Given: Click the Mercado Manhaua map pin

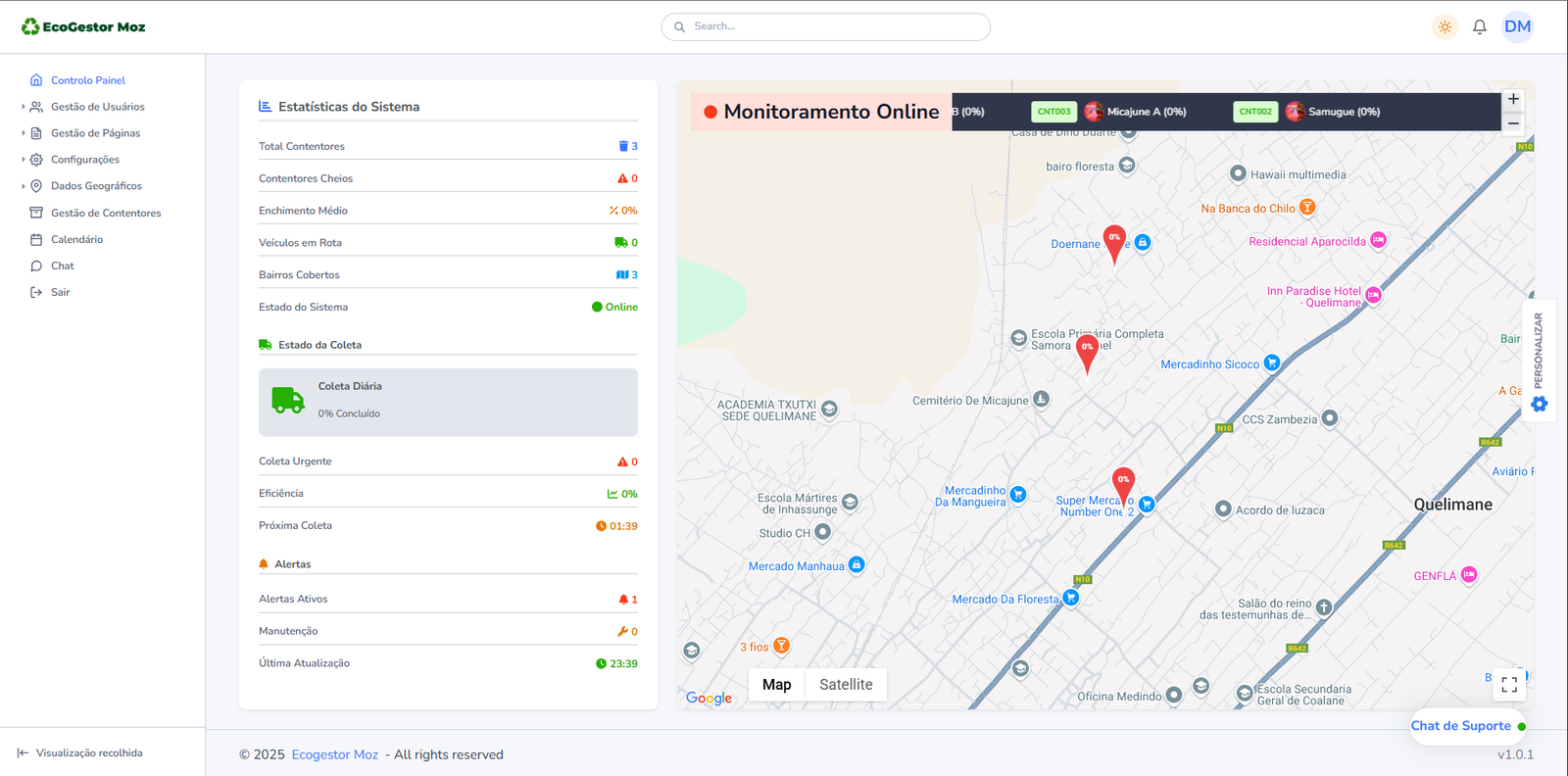Looking at the screenshot, I should click(x=857, y=564).
